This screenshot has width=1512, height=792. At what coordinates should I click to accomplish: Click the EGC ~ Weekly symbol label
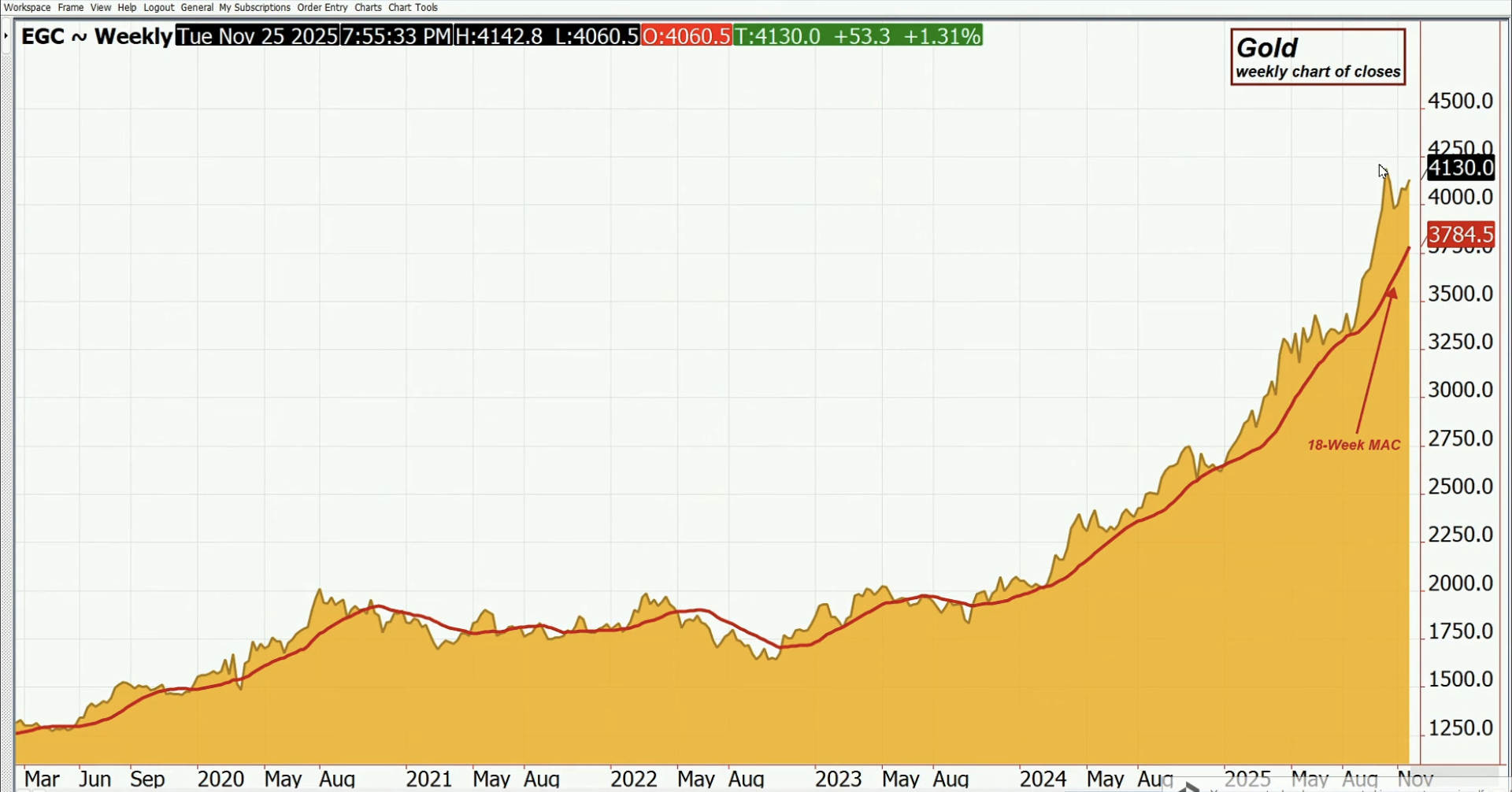[96, 36]
